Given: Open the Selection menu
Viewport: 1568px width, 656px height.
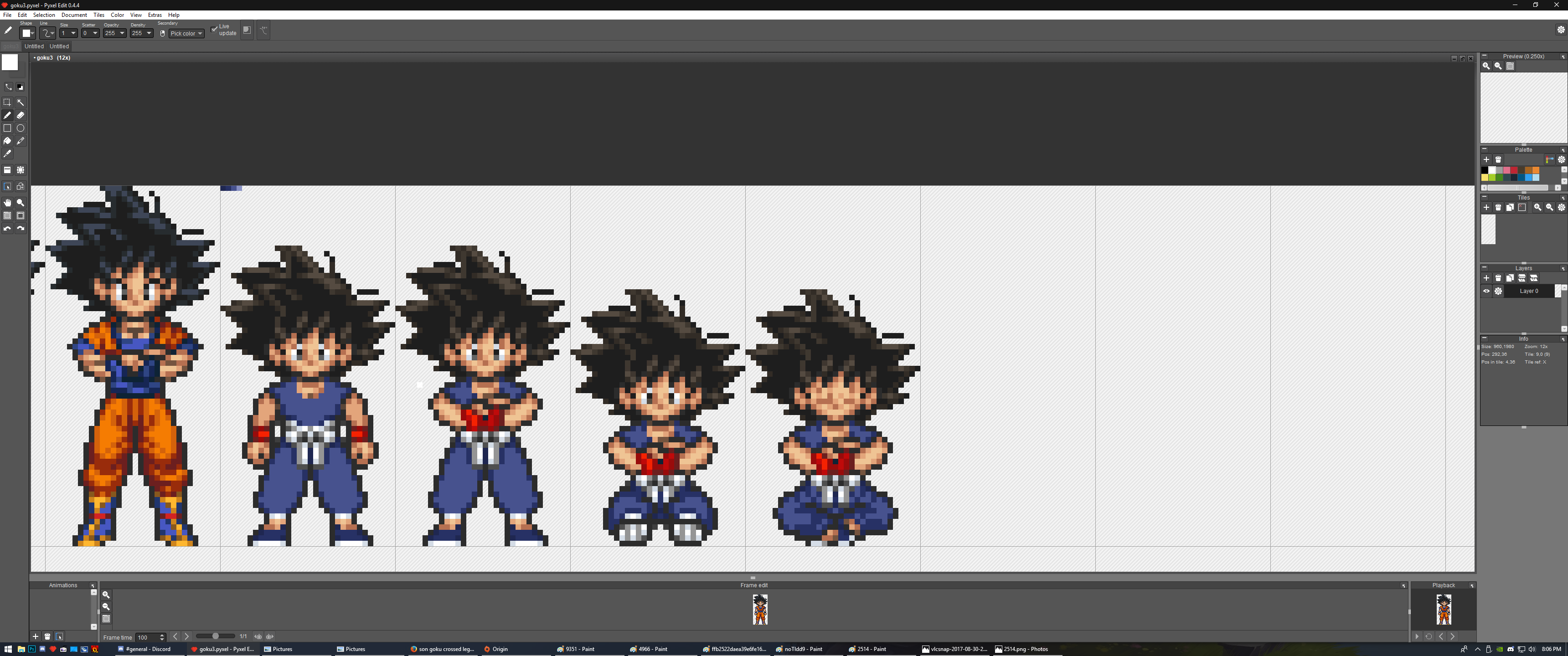Looking at the screenshot, I should 44,15.
